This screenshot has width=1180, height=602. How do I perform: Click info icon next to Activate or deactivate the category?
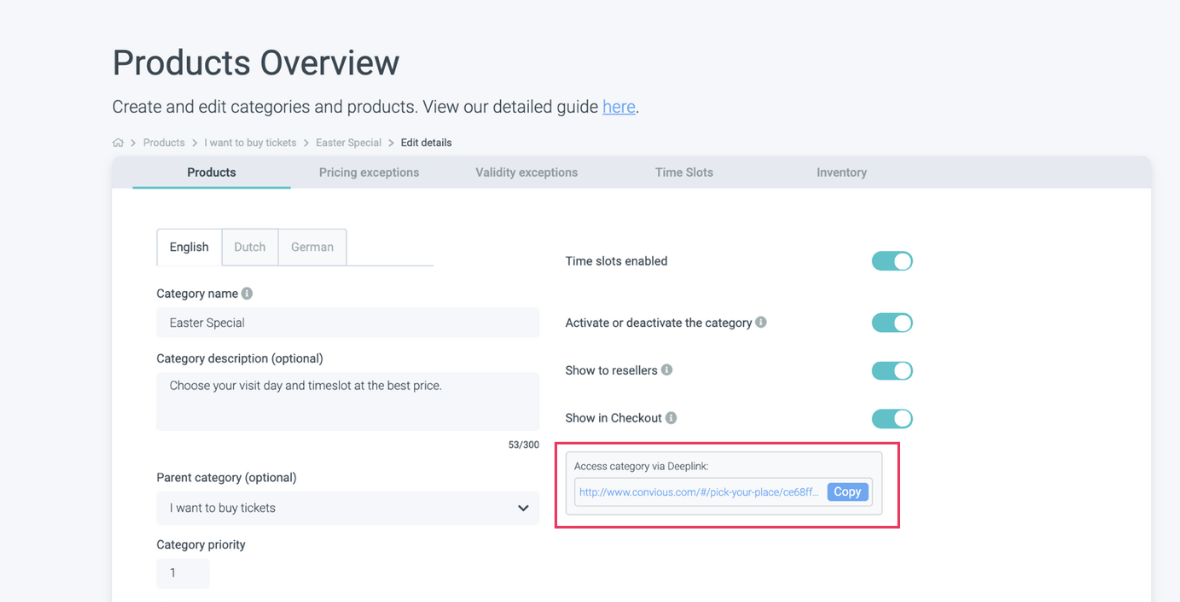pos(761,323)
